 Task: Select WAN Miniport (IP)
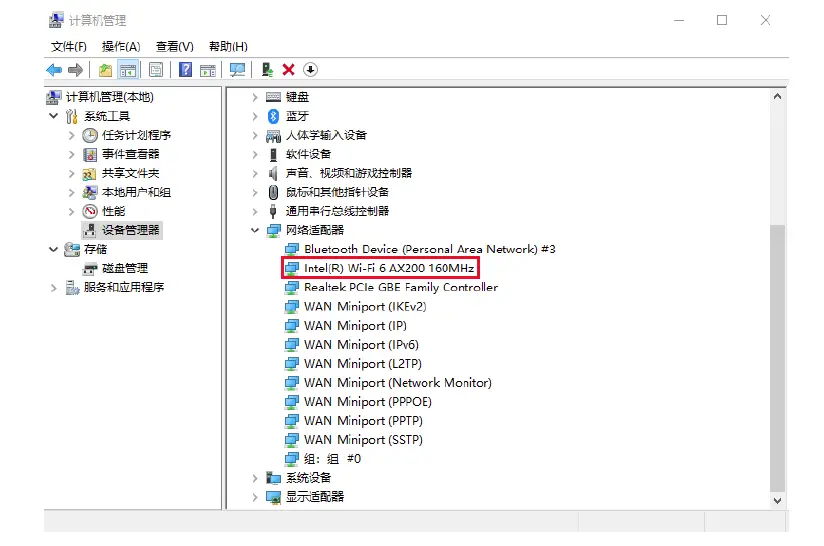coord(355,326)
